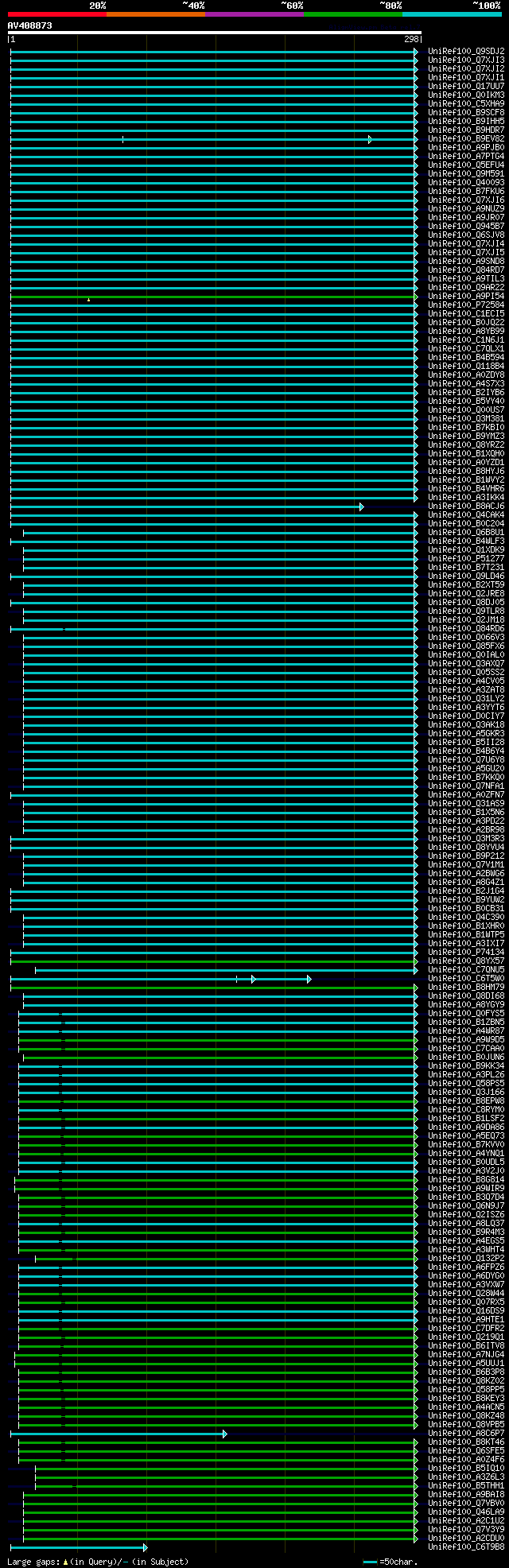Click the orange ~40% identity legend segment
Screen dimensions: 509x1568
pos(156,14)
